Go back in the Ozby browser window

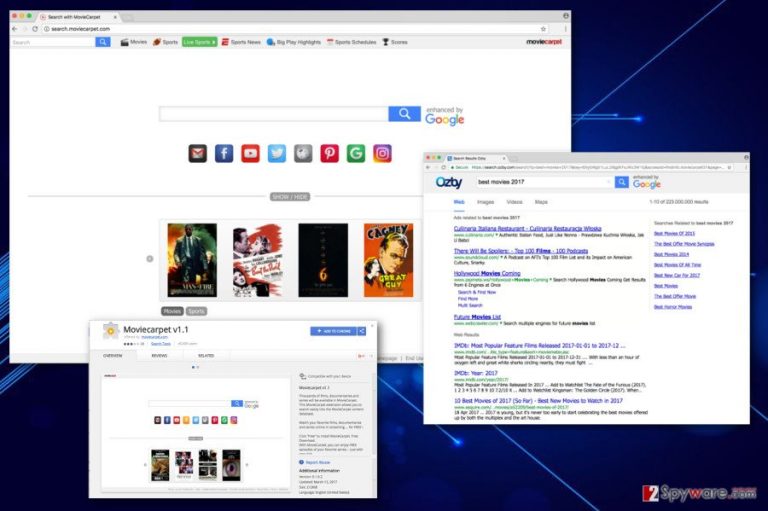[x=428, y=167]
